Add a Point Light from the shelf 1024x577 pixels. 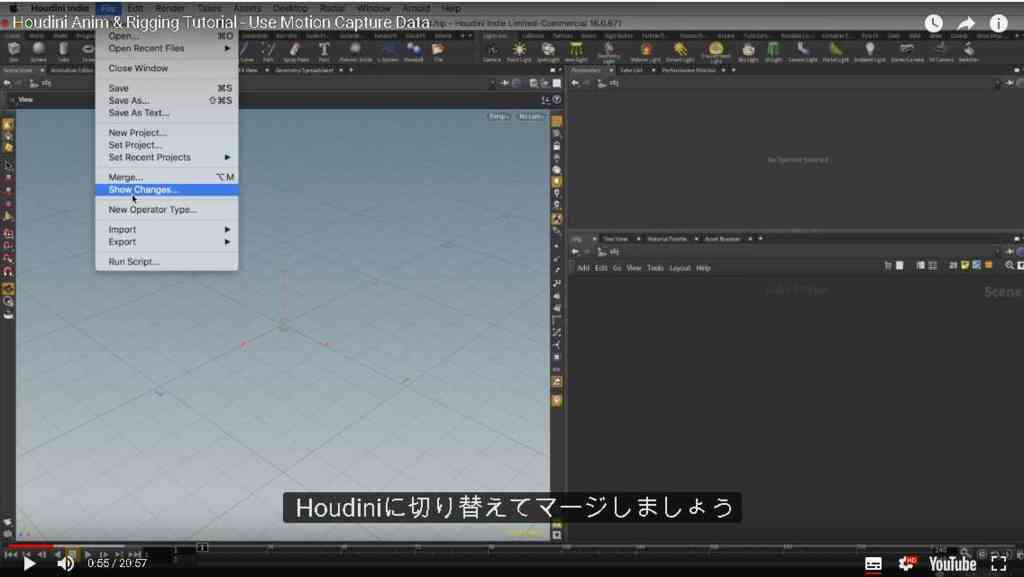[x=519, y=51]
